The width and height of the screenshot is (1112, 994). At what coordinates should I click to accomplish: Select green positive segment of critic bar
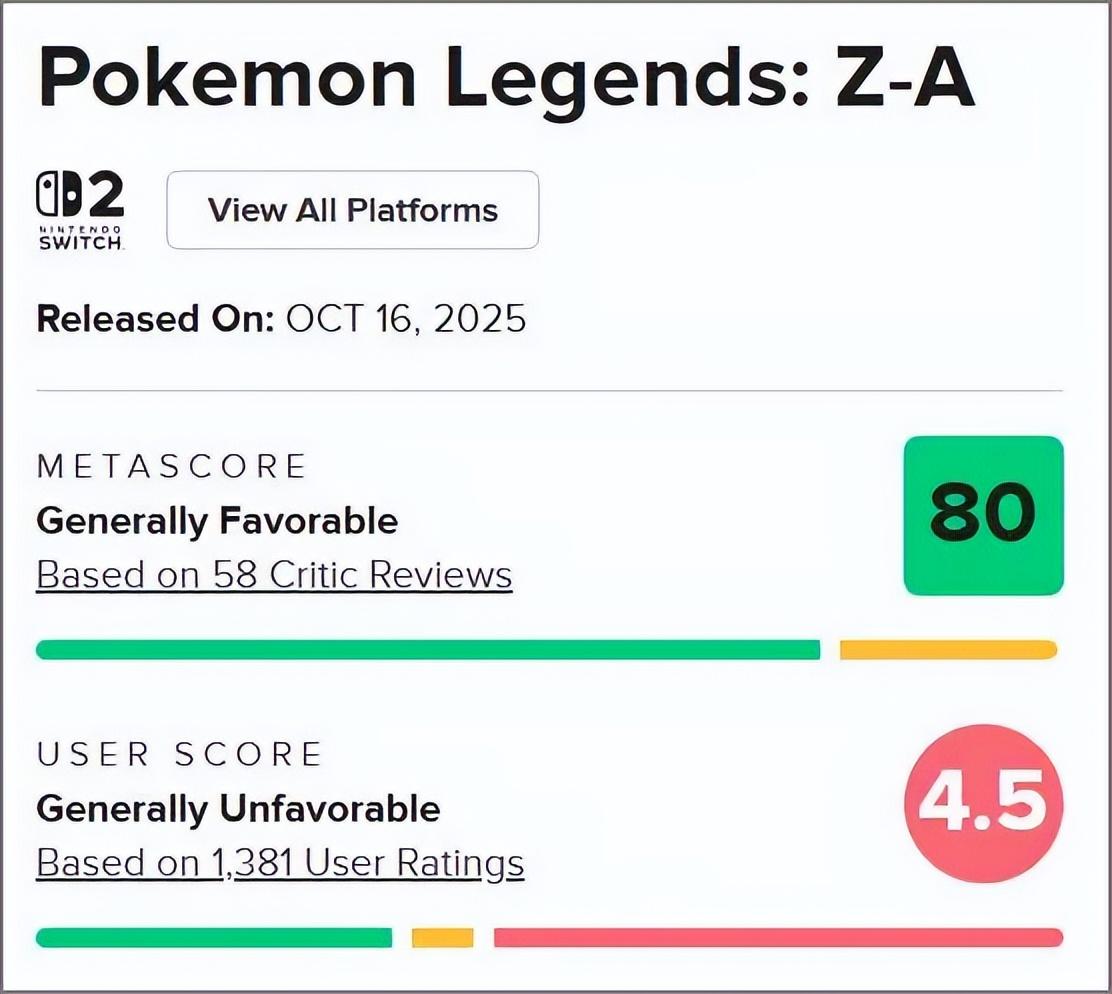428,650
